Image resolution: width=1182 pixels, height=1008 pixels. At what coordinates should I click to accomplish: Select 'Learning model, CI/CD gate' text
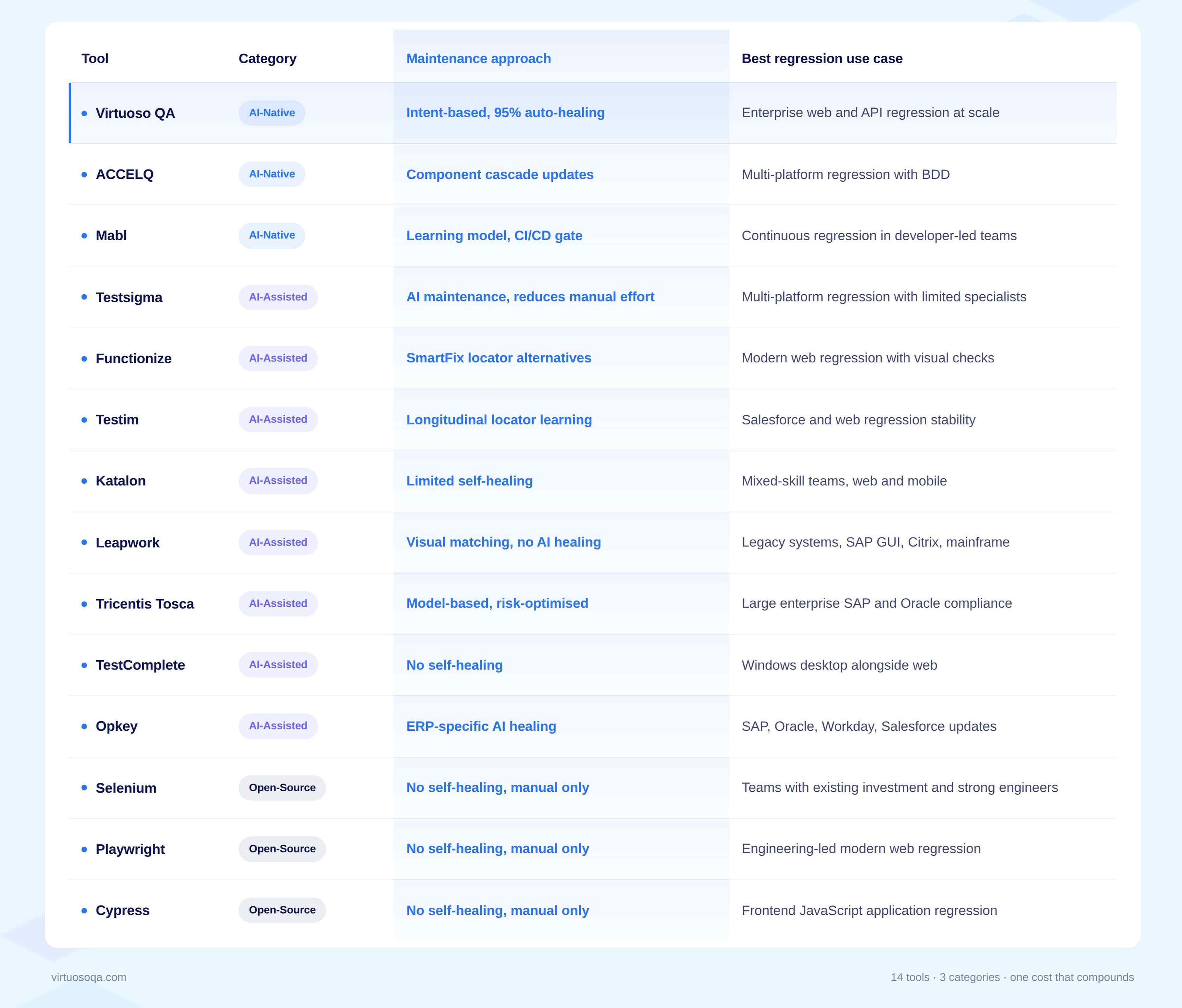(x=494, y=236)
